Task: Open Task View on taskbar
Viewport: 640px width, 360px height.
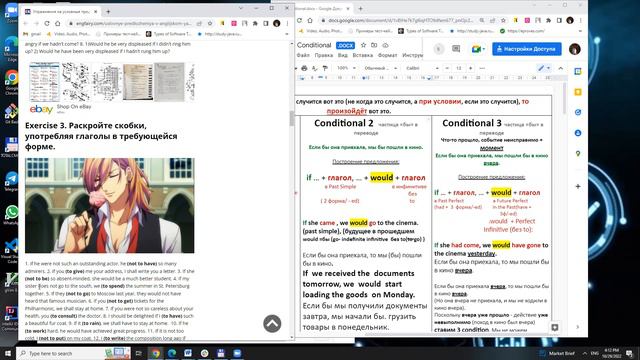Action: tap(138, 353)
